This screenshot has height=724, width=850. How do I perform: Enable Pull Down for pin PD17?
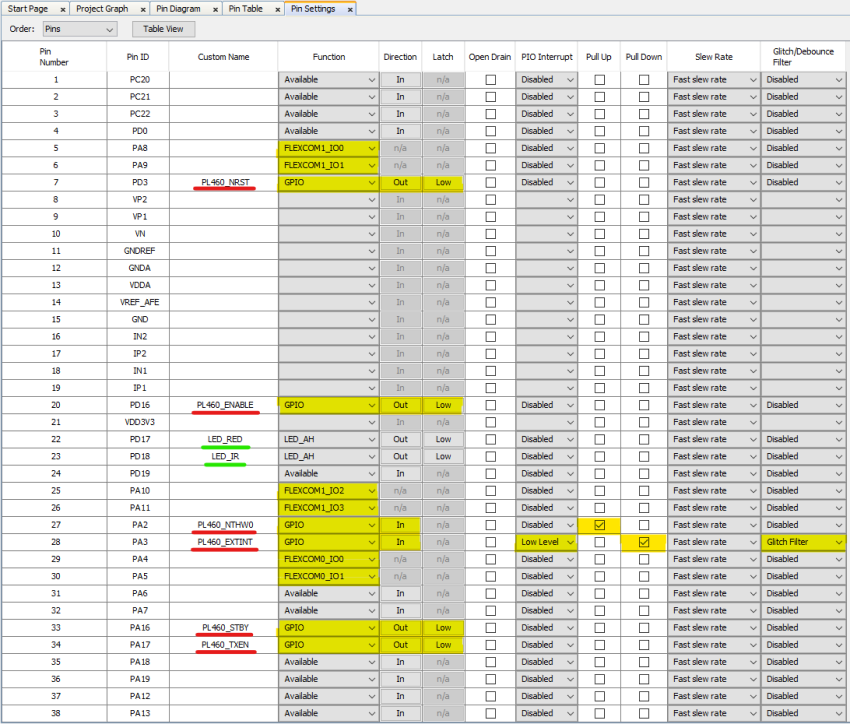click(644, 439)
